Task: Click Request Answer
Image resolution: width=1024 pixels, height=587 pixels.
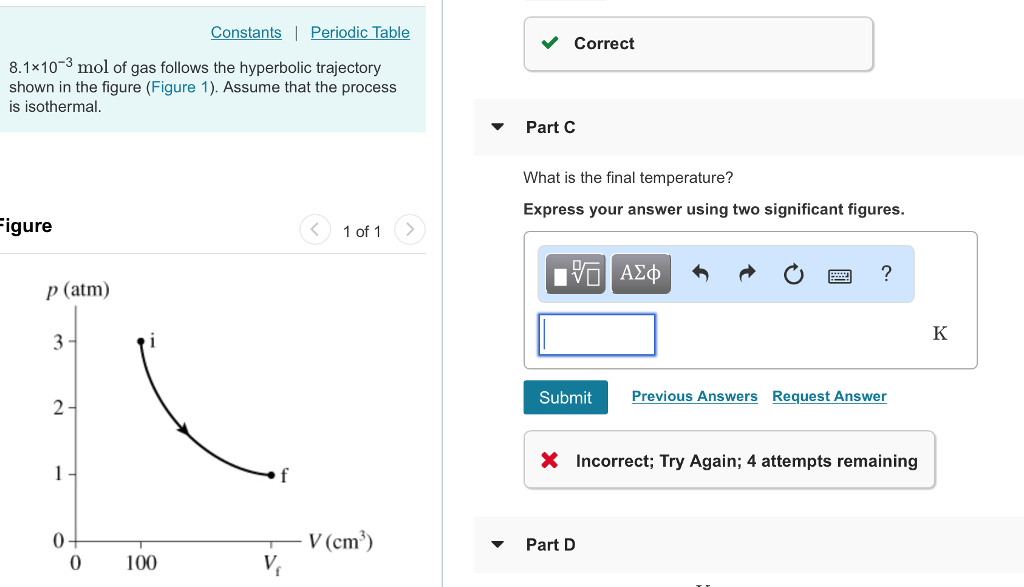Action: [828, 396]
